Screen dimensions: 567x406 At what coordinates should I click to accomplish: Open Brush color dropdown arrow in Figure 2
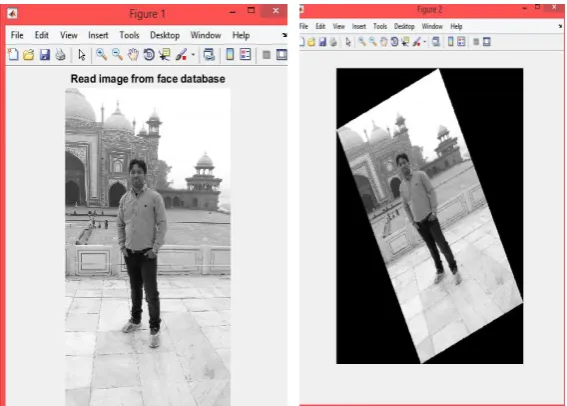[x=425, y=42]
